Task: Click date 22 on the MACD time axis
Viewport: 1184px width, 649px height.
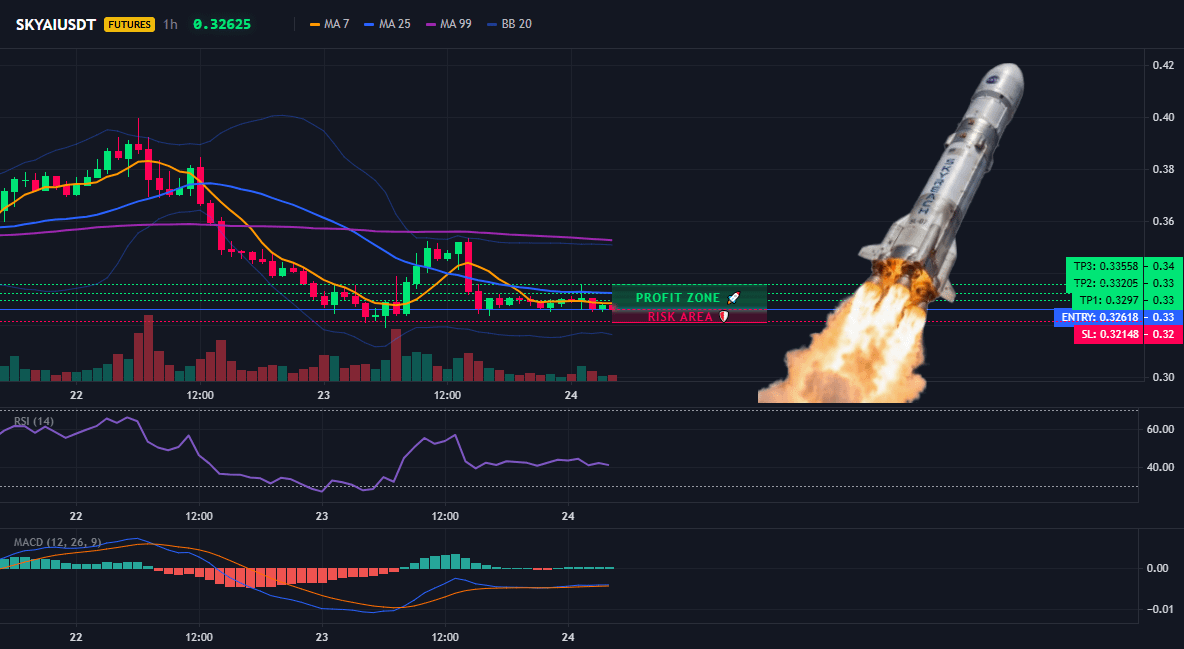Action: [x=76, y=637]
